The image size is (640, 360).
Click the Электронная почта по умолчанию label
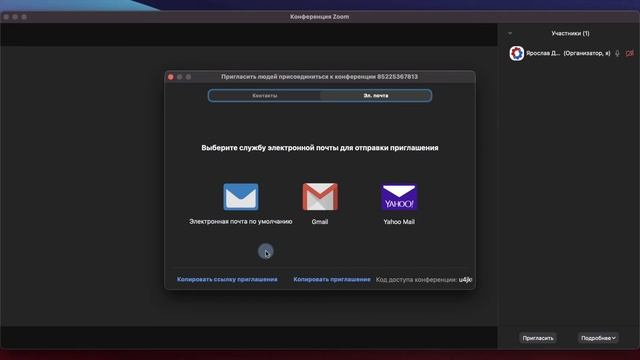[241, 222]
